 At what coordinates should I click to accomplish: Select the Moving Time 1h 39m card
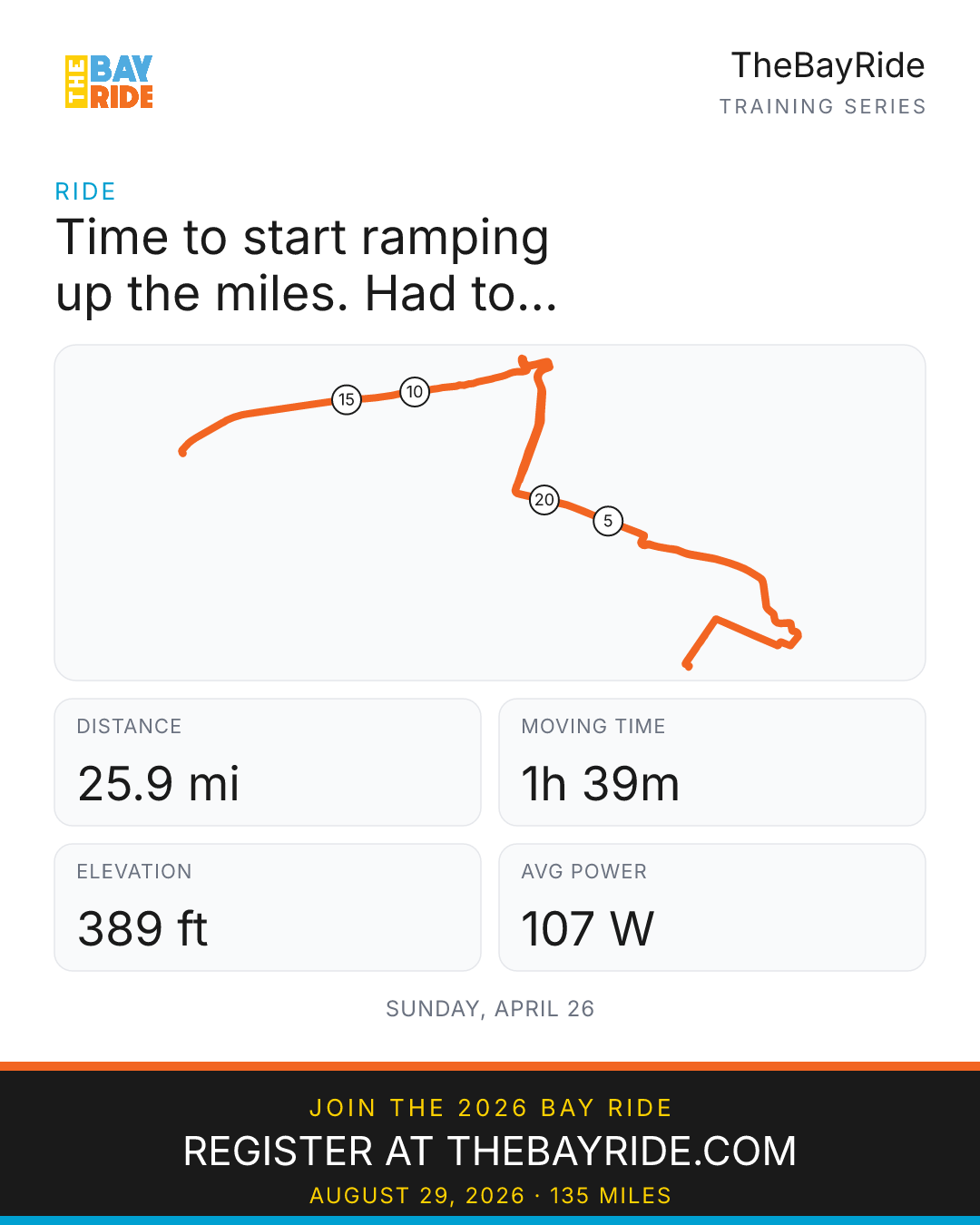(x=712, y=762)
